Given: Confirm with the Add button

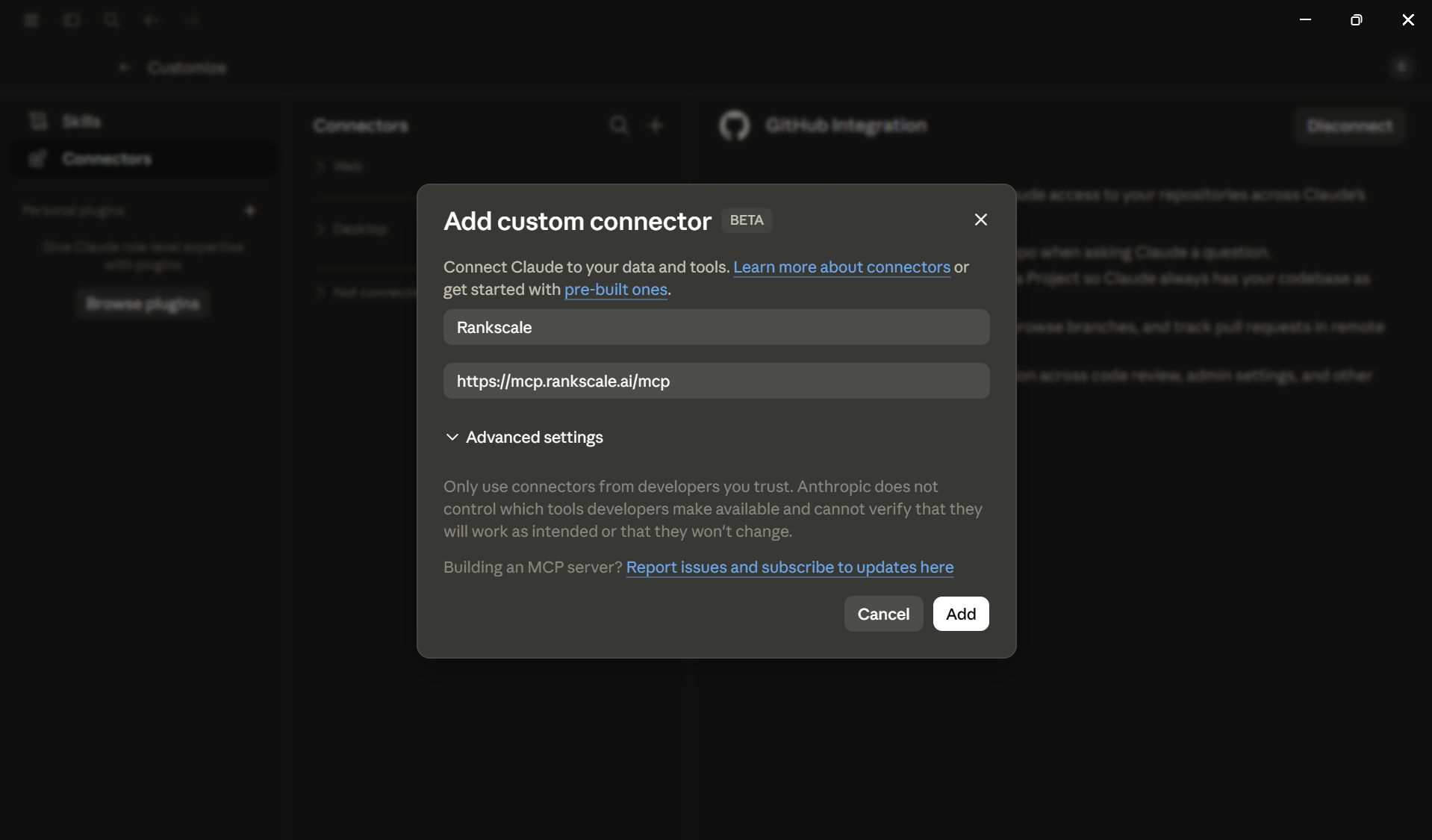Looking at the screenshot, I should point(961,614).
